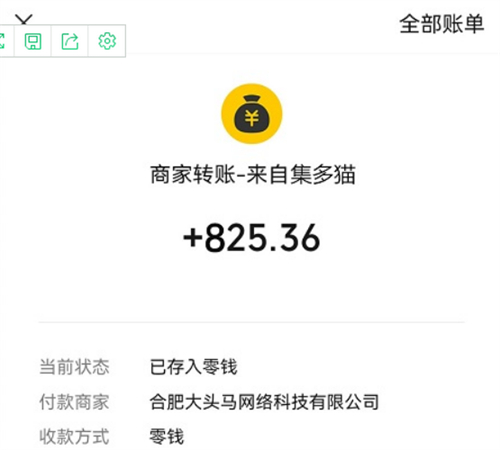Click the horizontal divider below the amount
The height and width of the screenshot is (450, 500).
click(x=252, y=322)
